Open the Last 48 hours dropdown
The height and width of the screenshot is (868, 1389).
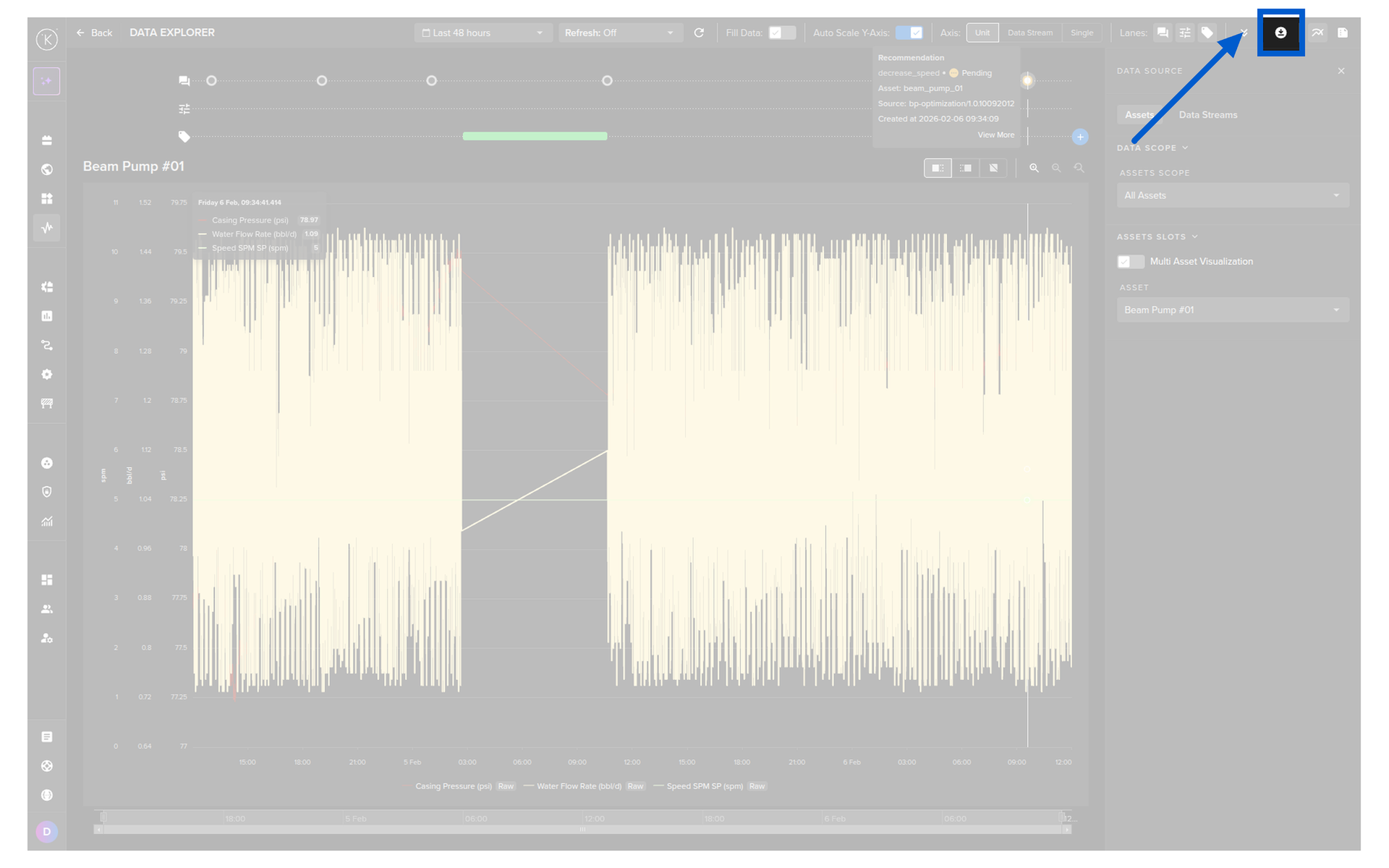click(482, 33)
